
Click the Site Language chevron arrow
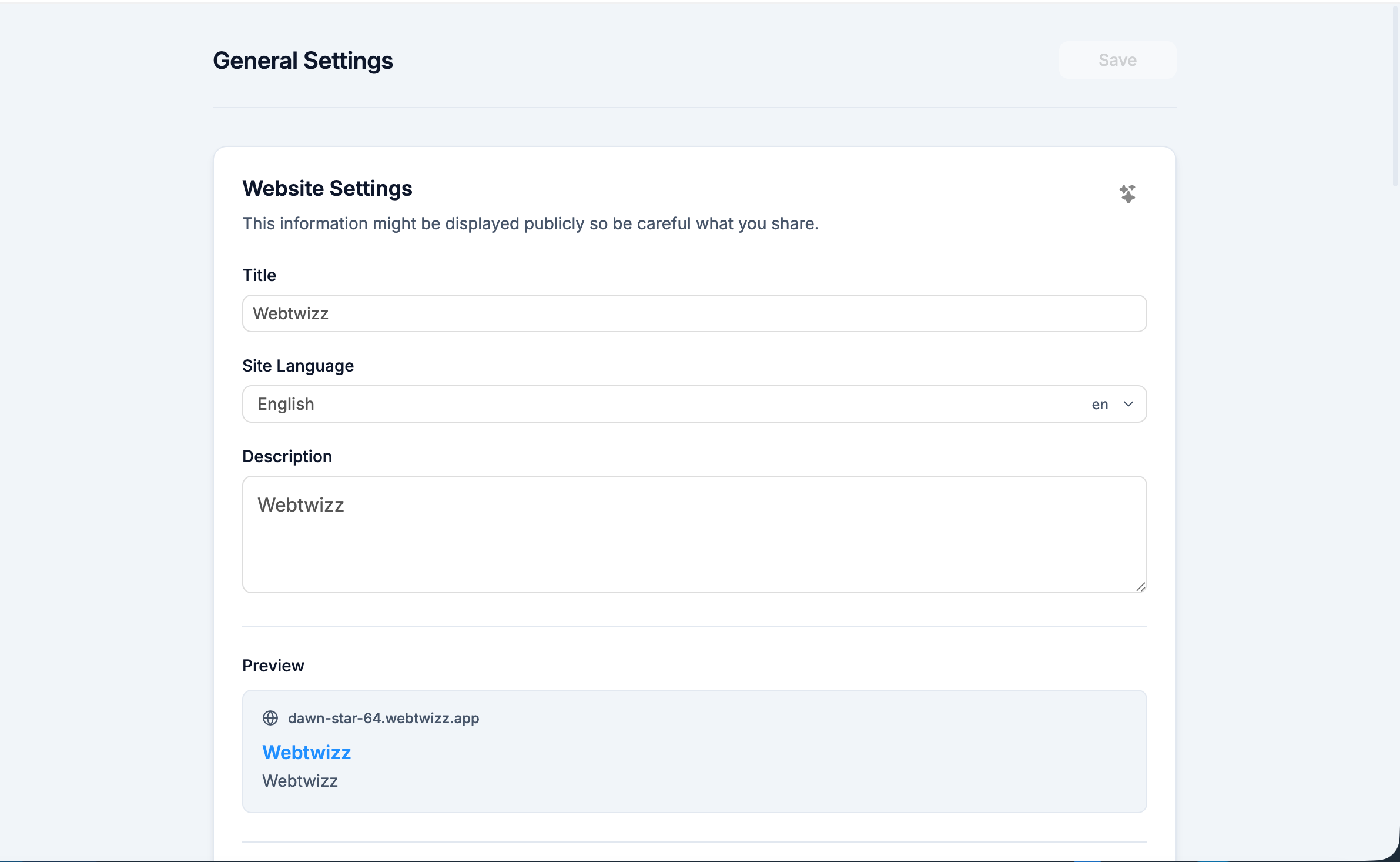(x=1128, y=404)
